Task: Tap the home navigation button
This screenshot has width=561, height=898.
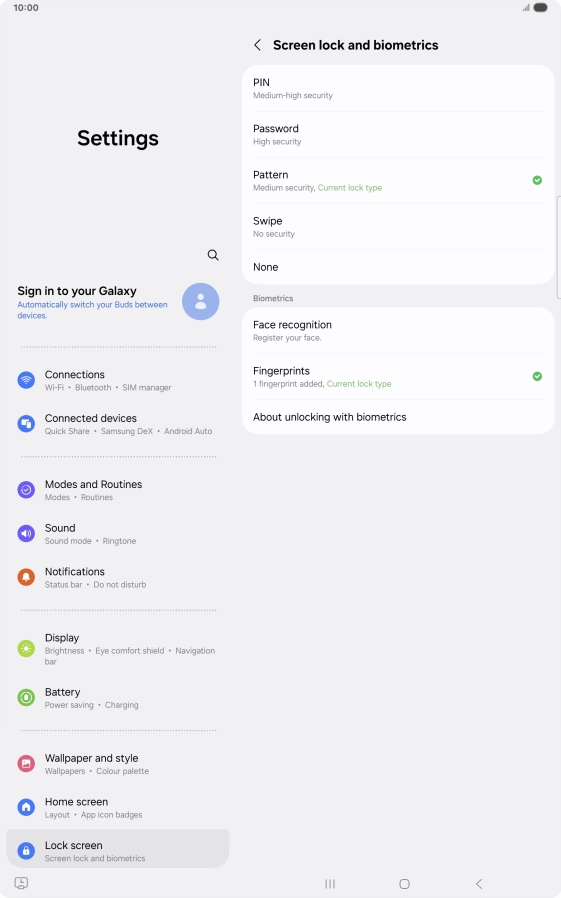Action: (404, 884)
